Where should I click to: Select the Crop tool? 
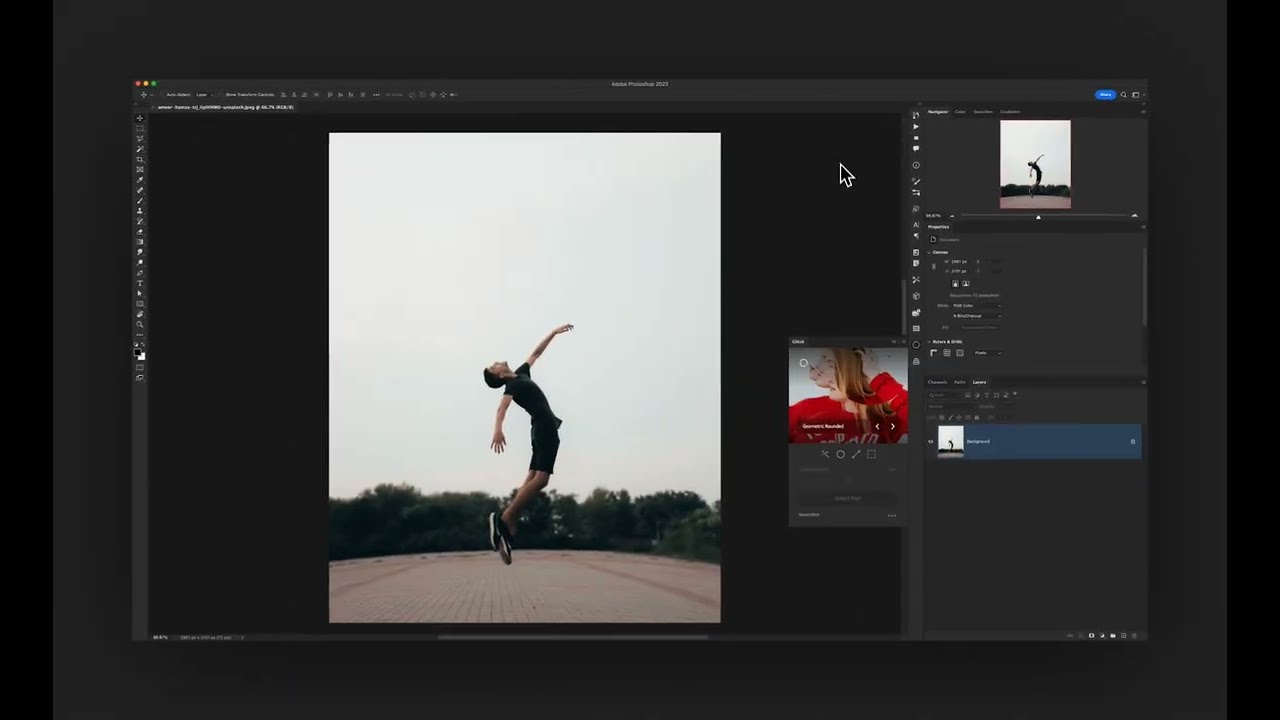(x=139, y=159)
